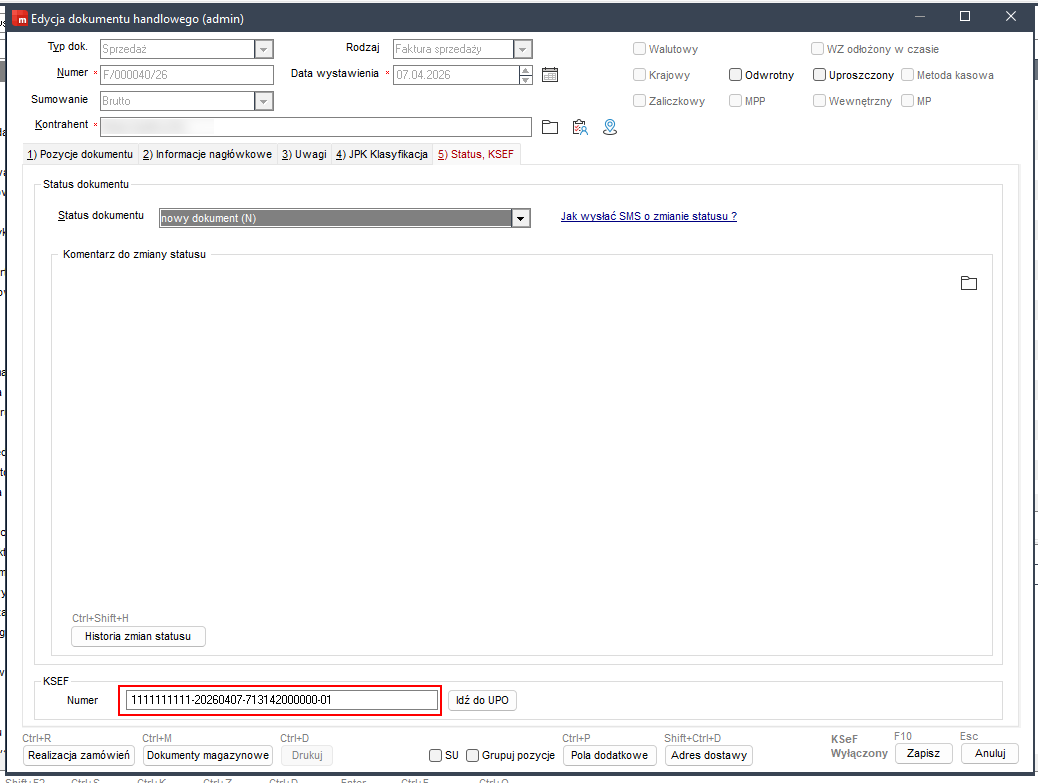Open the JPK Klasyfikacja tab
The height and width of the screenshot is (783, 1038).
pos(381,154)
